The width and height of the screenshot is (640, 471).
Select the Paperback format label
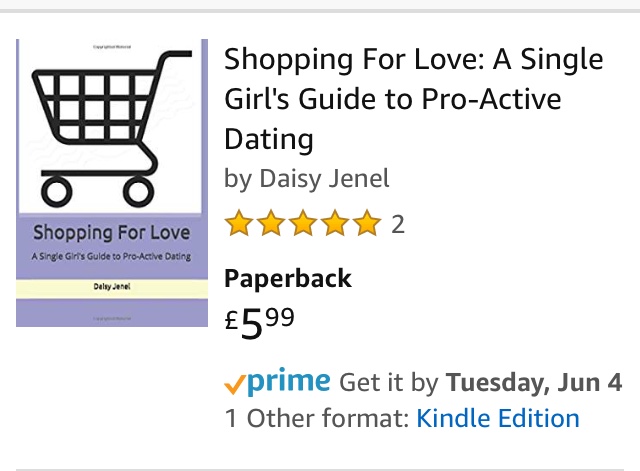tap(288, 278)
